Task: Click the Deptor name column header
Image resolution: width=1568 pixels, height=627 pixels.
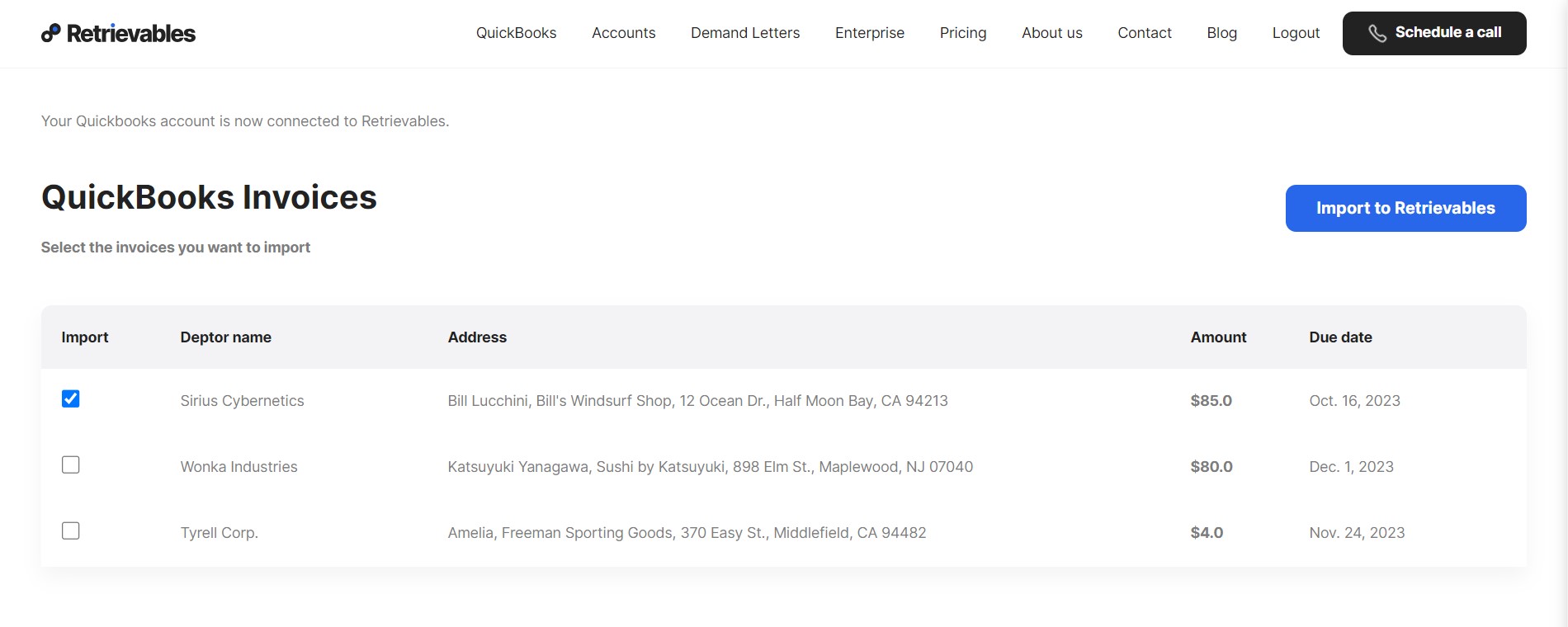Action: click(x=226, y=337)
